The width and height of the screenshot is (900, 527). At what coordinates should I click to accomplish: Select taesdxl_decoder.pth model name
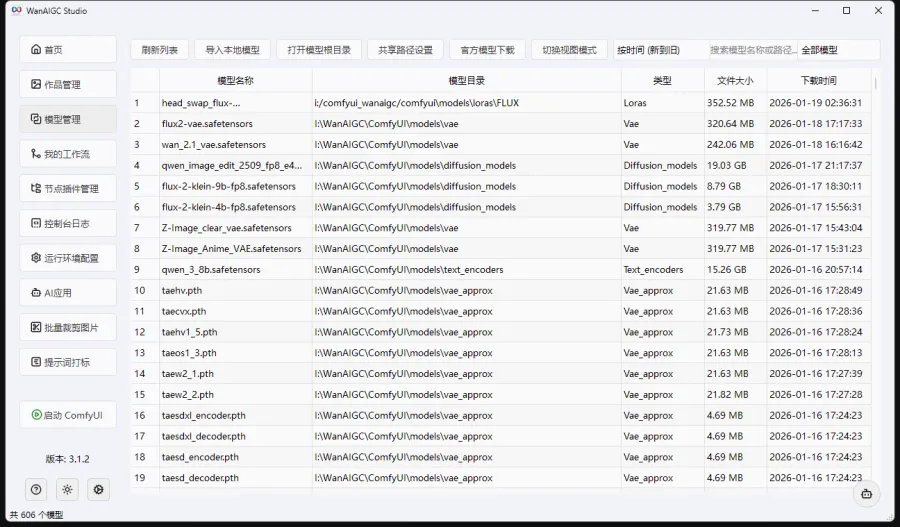tap(204, 436)
